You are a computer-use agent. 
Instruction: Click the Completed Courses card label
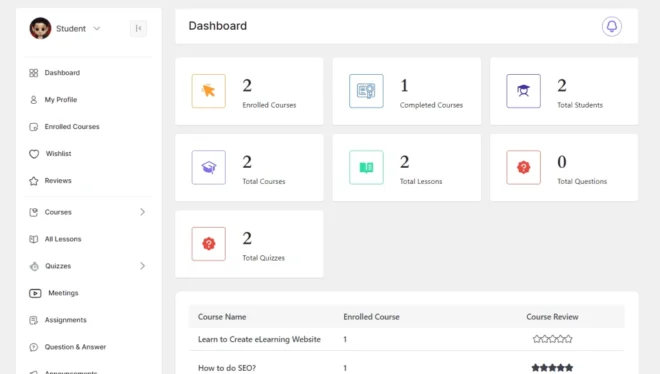[431, 105]
